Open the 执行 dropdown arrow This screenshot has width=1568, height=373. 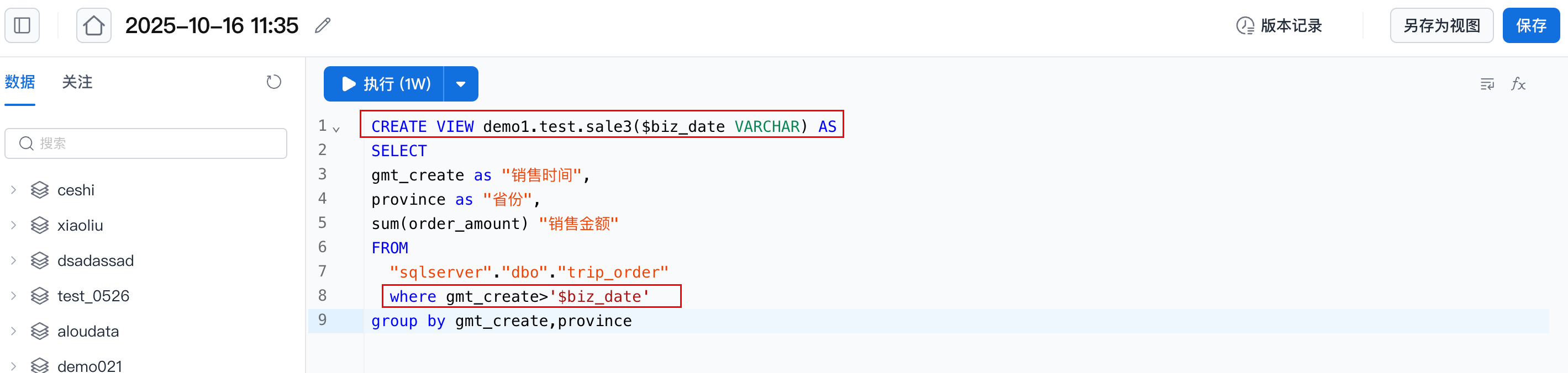click(461, 84)
